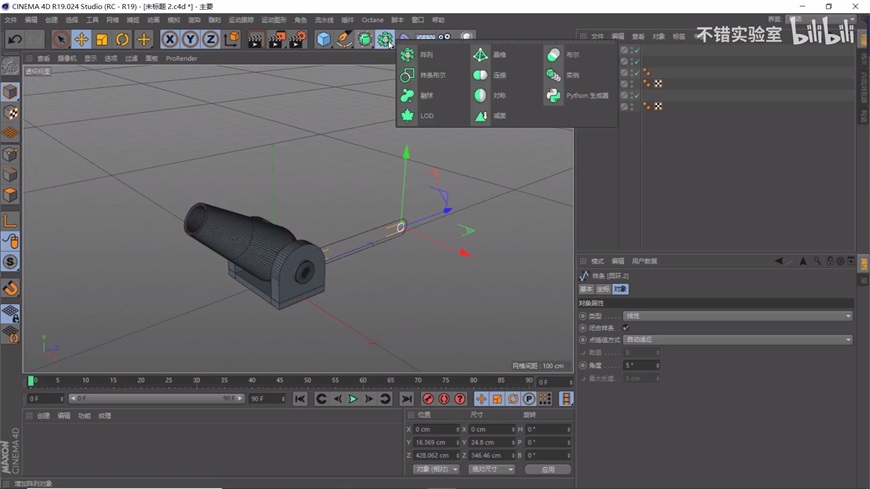The width and height of the screenshot is (870, 489).
Task: Choose the 对称 (Symmetry) generator
Action: click(x=481, y=96)
